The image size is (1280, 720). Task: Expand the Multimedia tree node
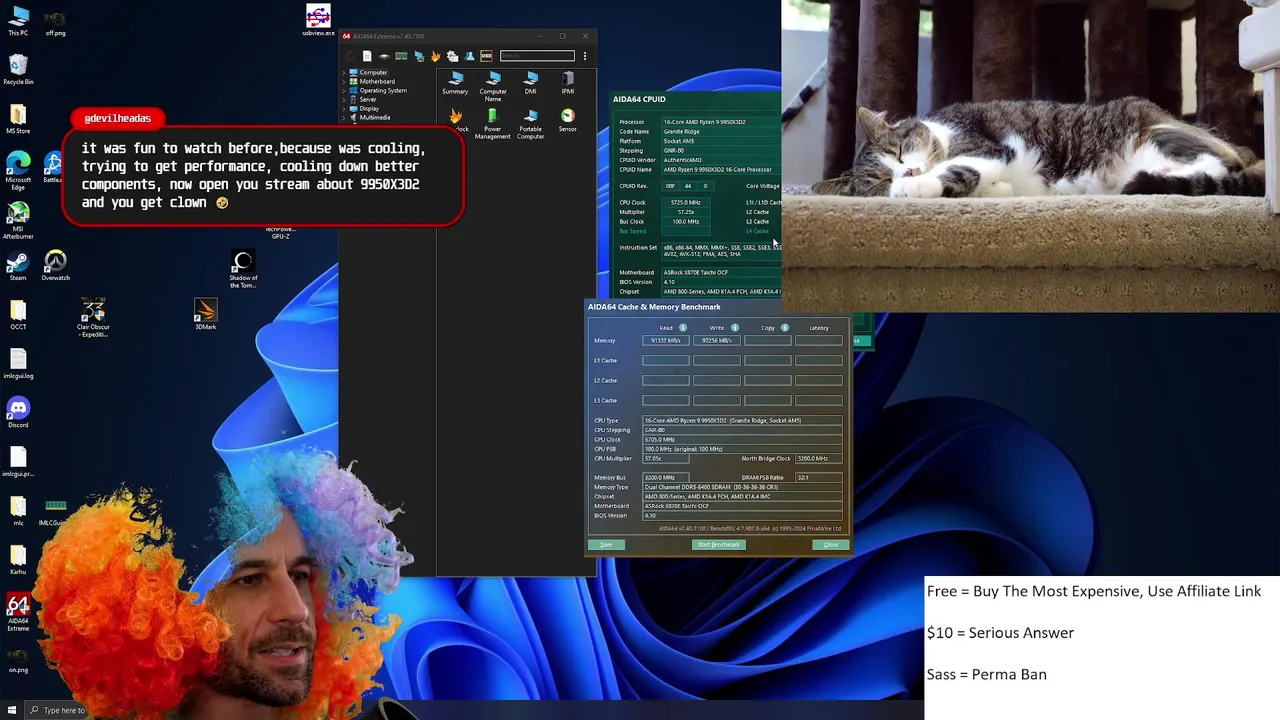[344, 118]
